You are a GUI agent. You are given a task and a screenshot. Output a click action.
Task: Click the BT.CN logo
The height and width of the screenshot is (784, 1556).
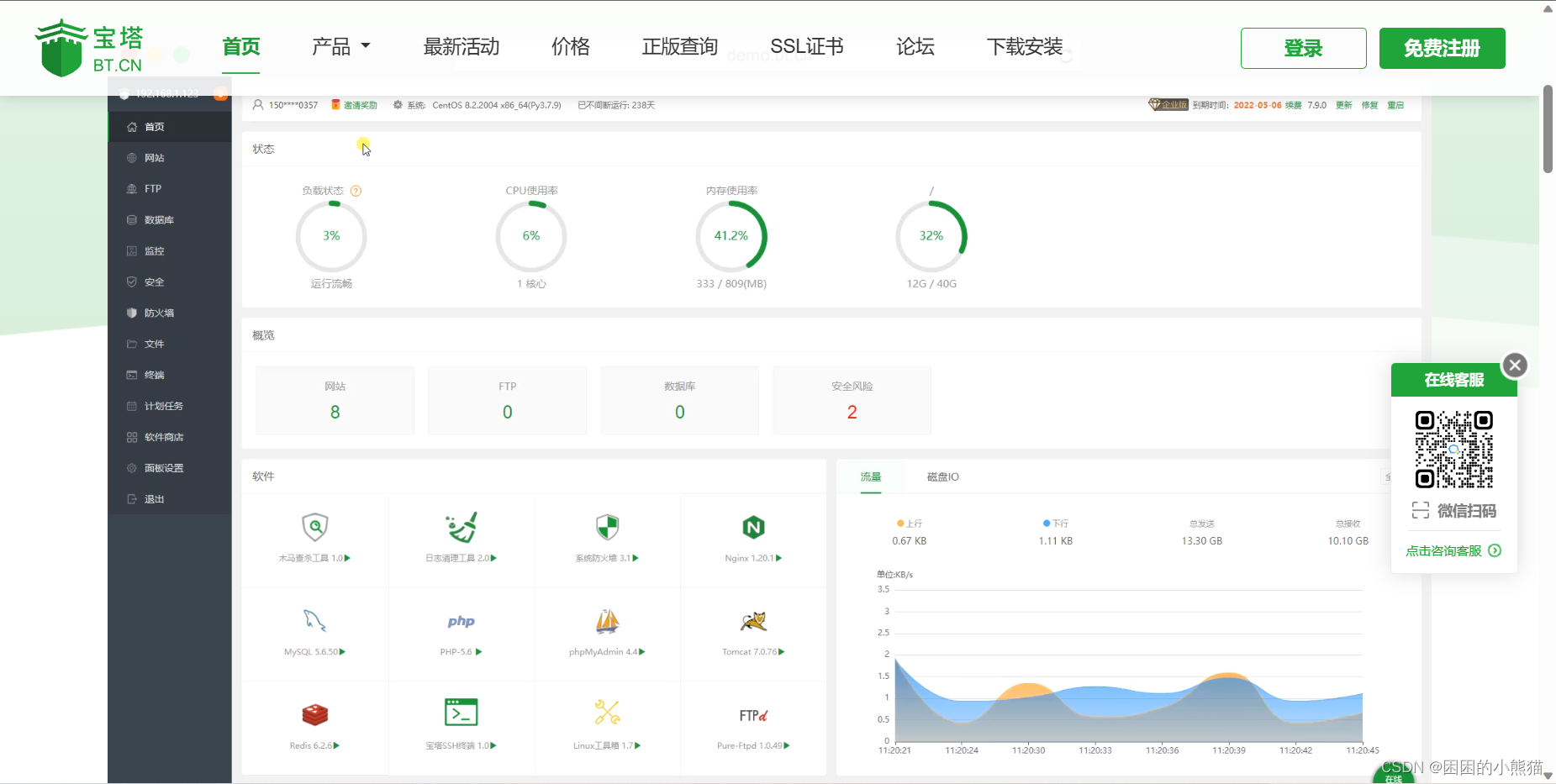89,48
